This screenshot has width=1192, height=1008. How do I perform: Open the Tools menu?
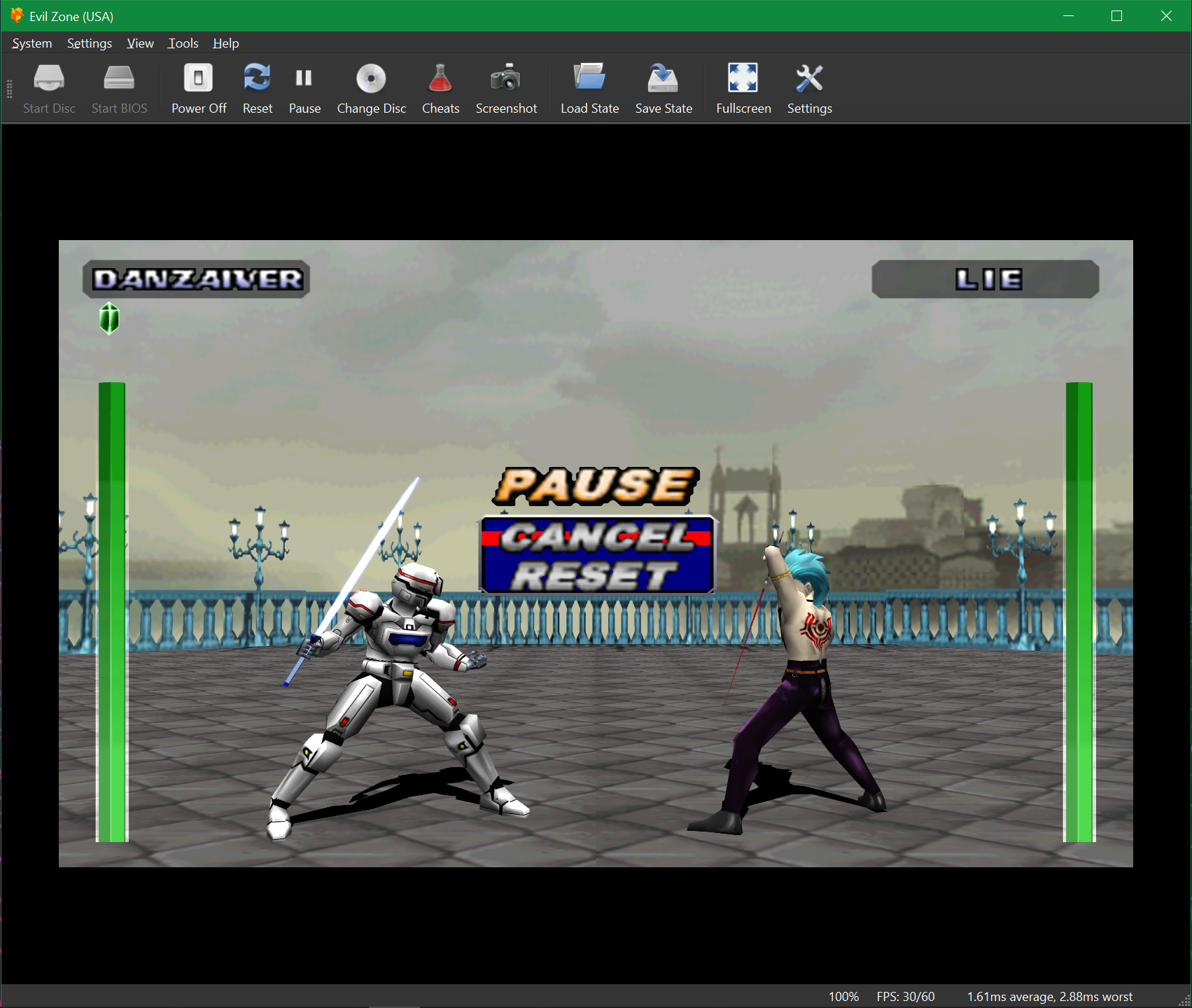(x=183, y=43)
